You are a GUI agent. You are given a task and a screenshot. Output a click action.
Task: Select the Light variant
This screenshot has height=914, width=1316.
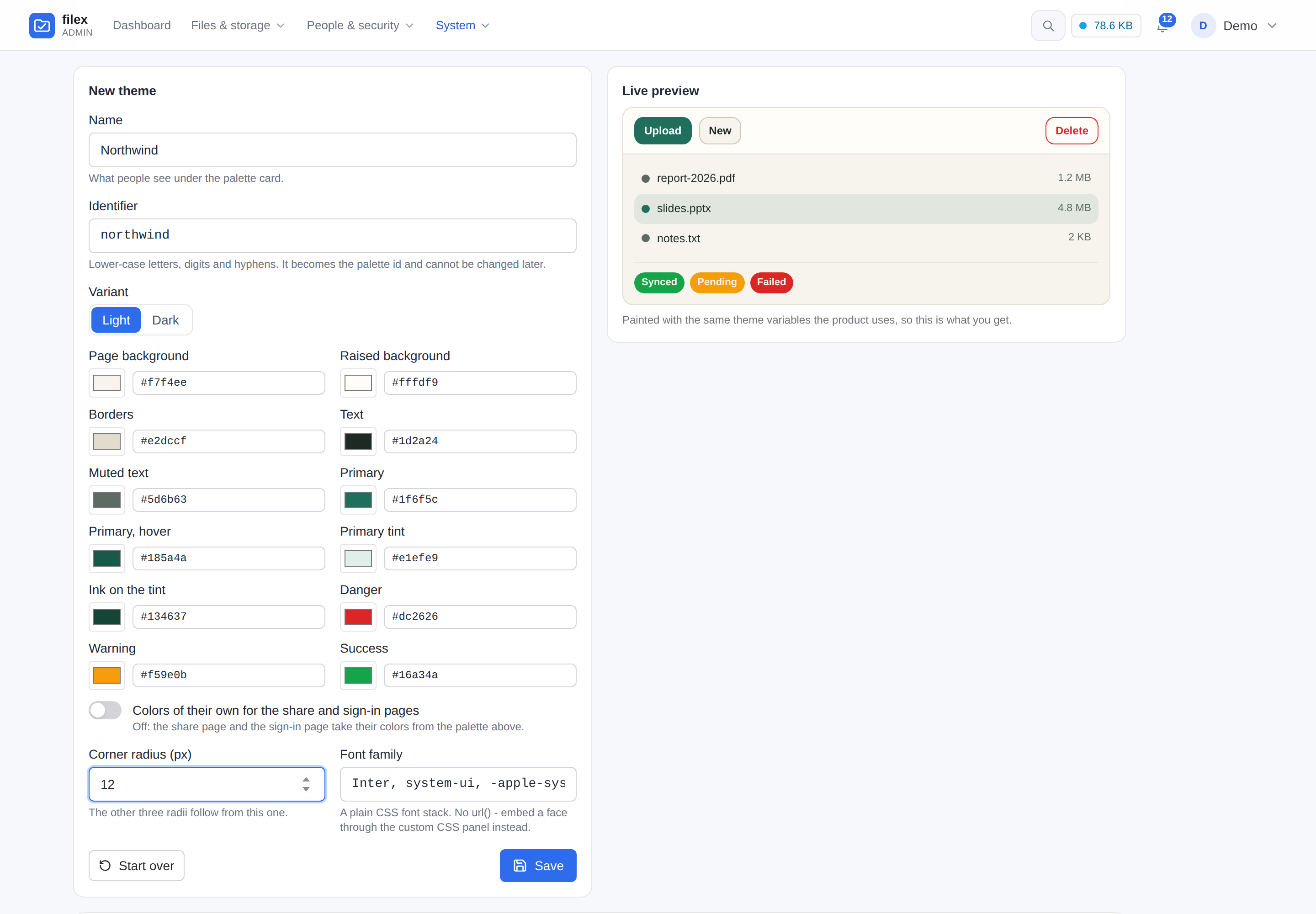(x=116, y=320)
